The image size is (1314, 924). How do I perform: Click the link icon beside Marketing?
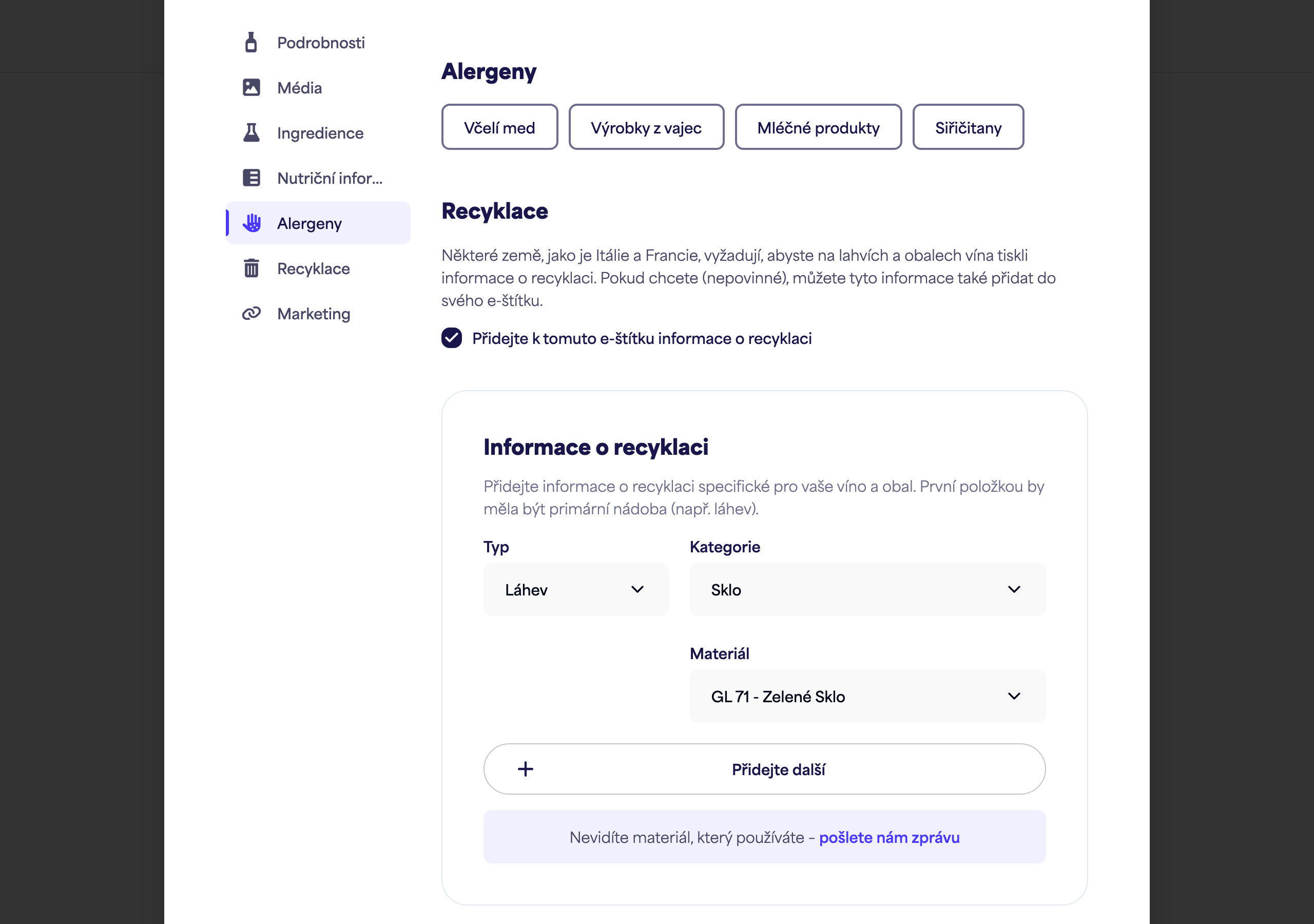pyautogui.click(x=251, y=314)
